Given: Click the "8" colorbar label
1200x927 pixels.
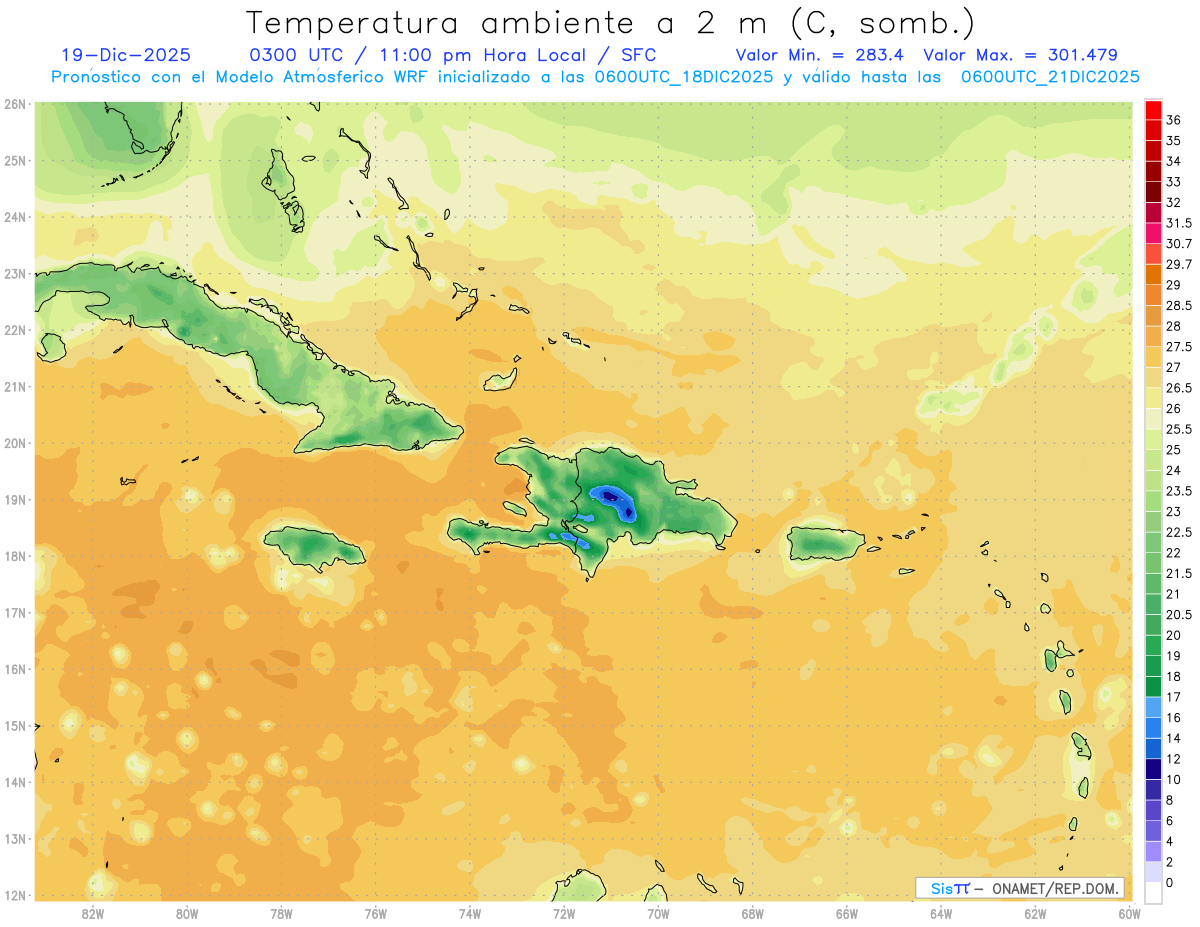Looking at the screenshot, I should (x=1170, y=800).
